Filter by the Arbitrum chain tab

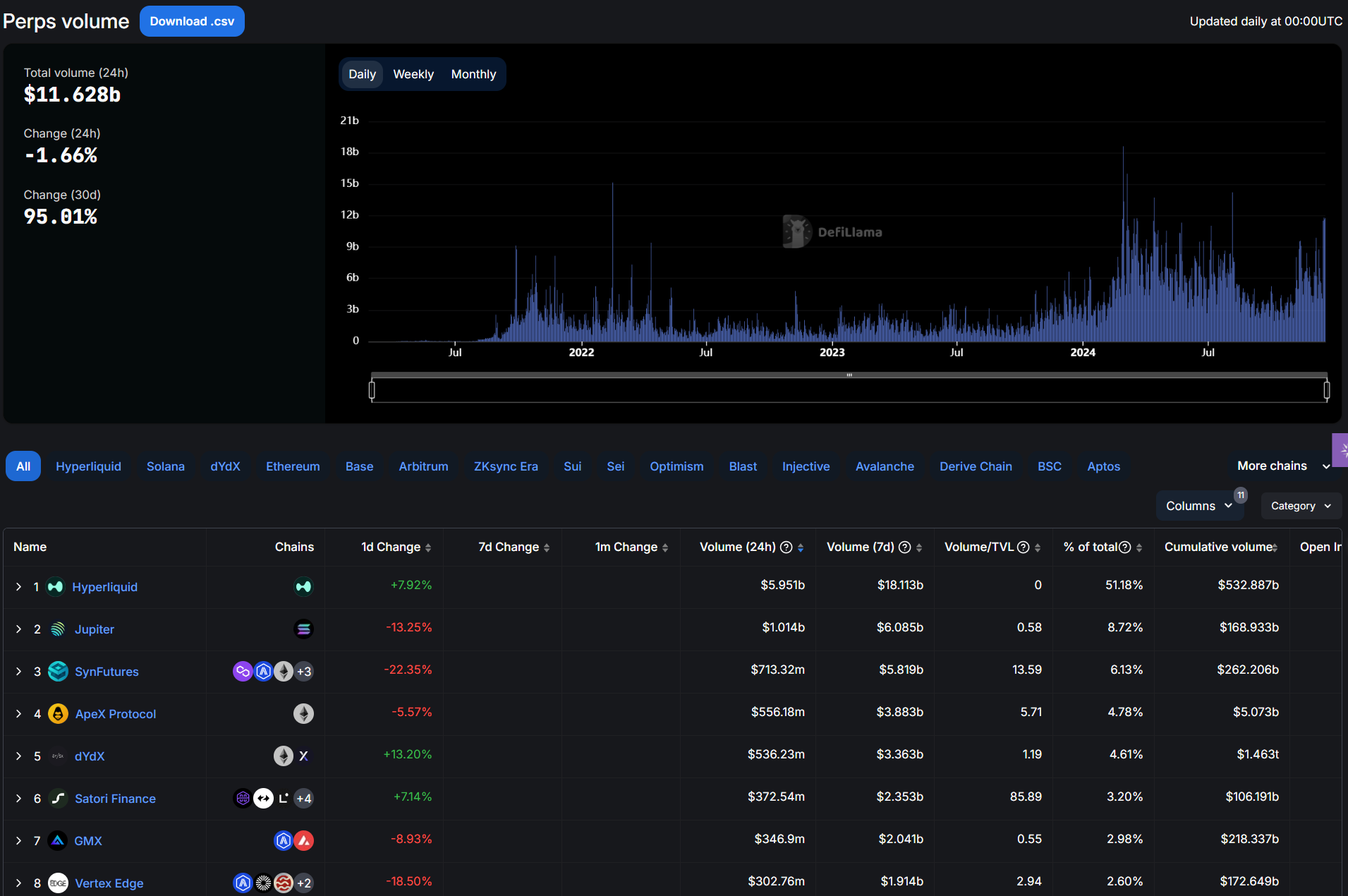pos(423,466)
